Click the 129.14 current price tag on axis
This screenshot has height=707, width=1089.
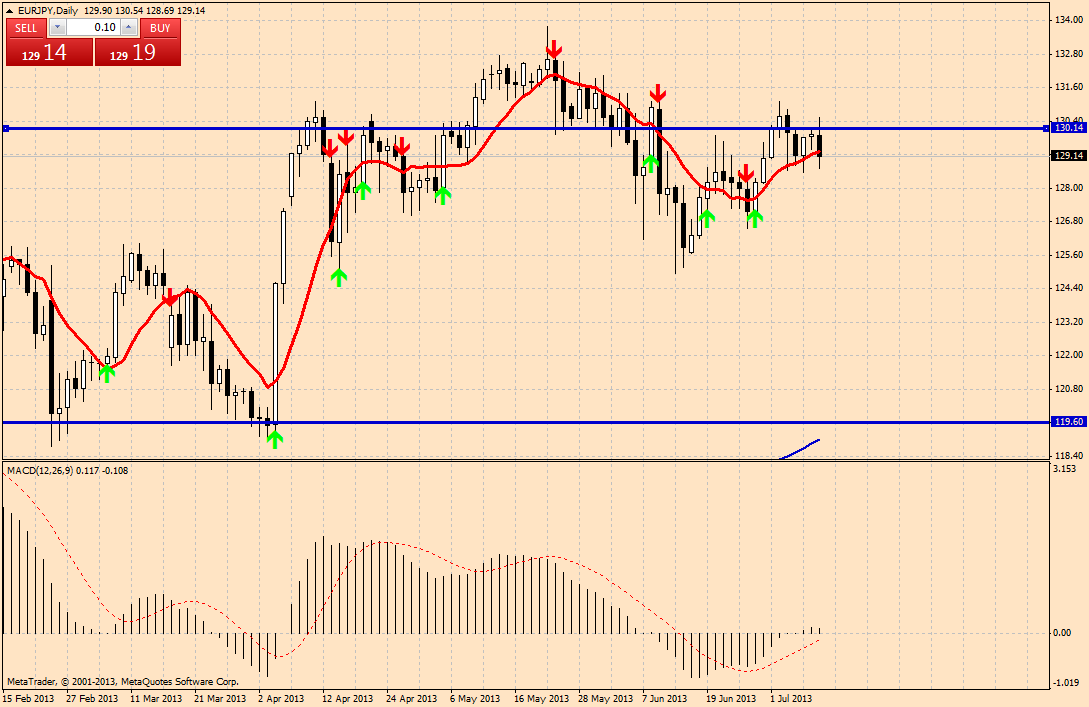(1069, 156)
